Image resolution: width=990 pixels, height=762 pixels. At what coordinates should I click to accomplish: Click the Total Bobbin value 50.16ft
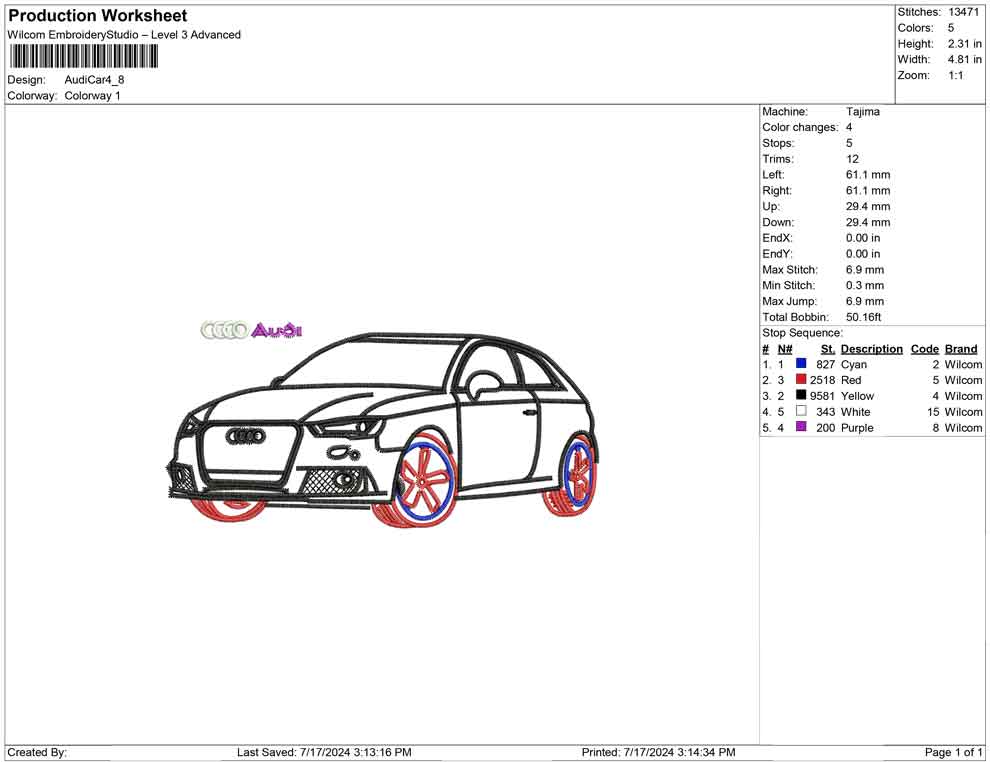pos(864,317)
